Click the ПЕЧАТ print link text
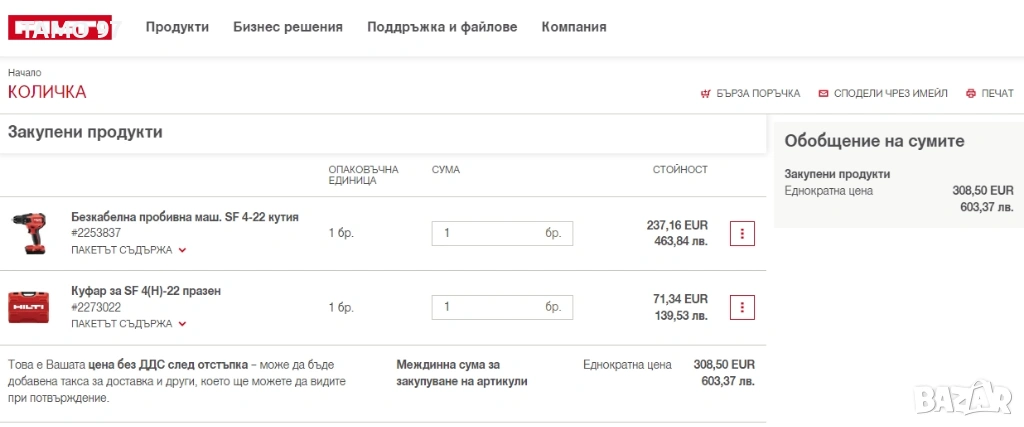The height and width of the screenshot is (427, 1024). pyautogui.click(x=997, y=93)
